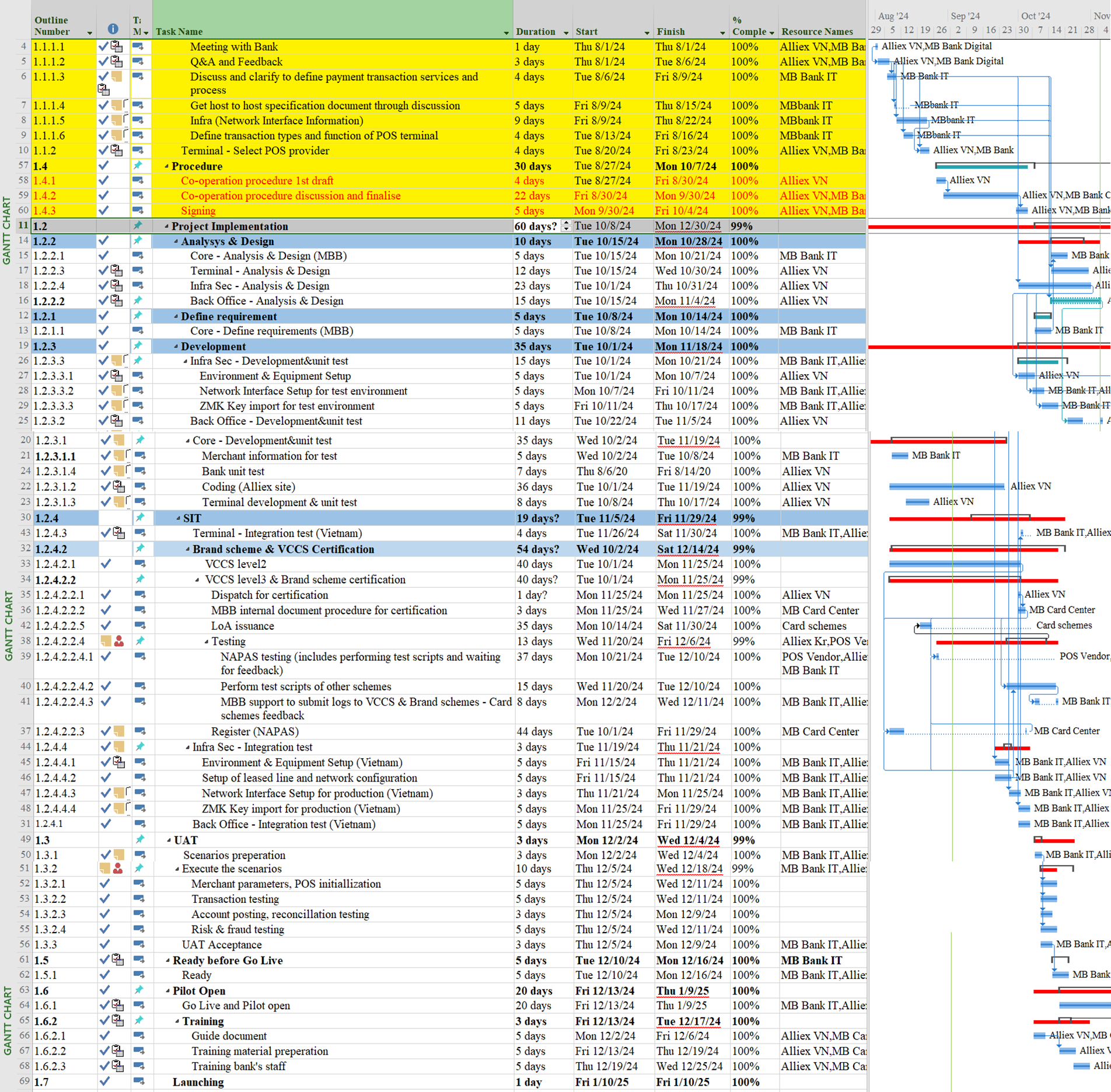The width and height of the screenshot is (1111, 1092).
Task: Collapse the Analysys & Design summary task
Action: point(176,242)
